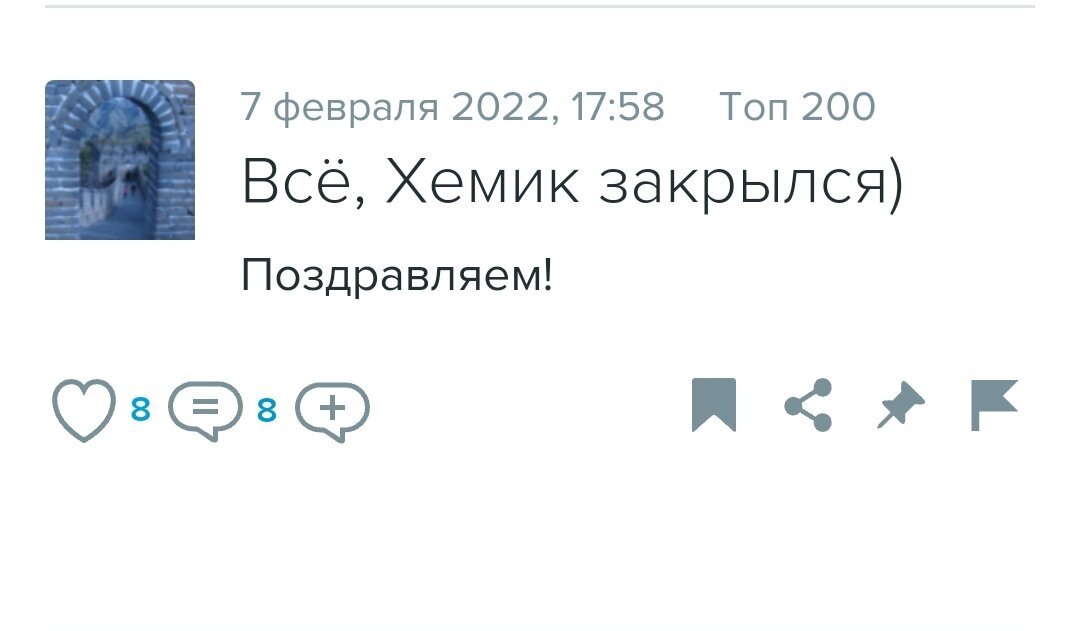Pin the post with the pushpin icon
Image resolution: width=1080 pixels, height=631 pixels.
[899, 404]
